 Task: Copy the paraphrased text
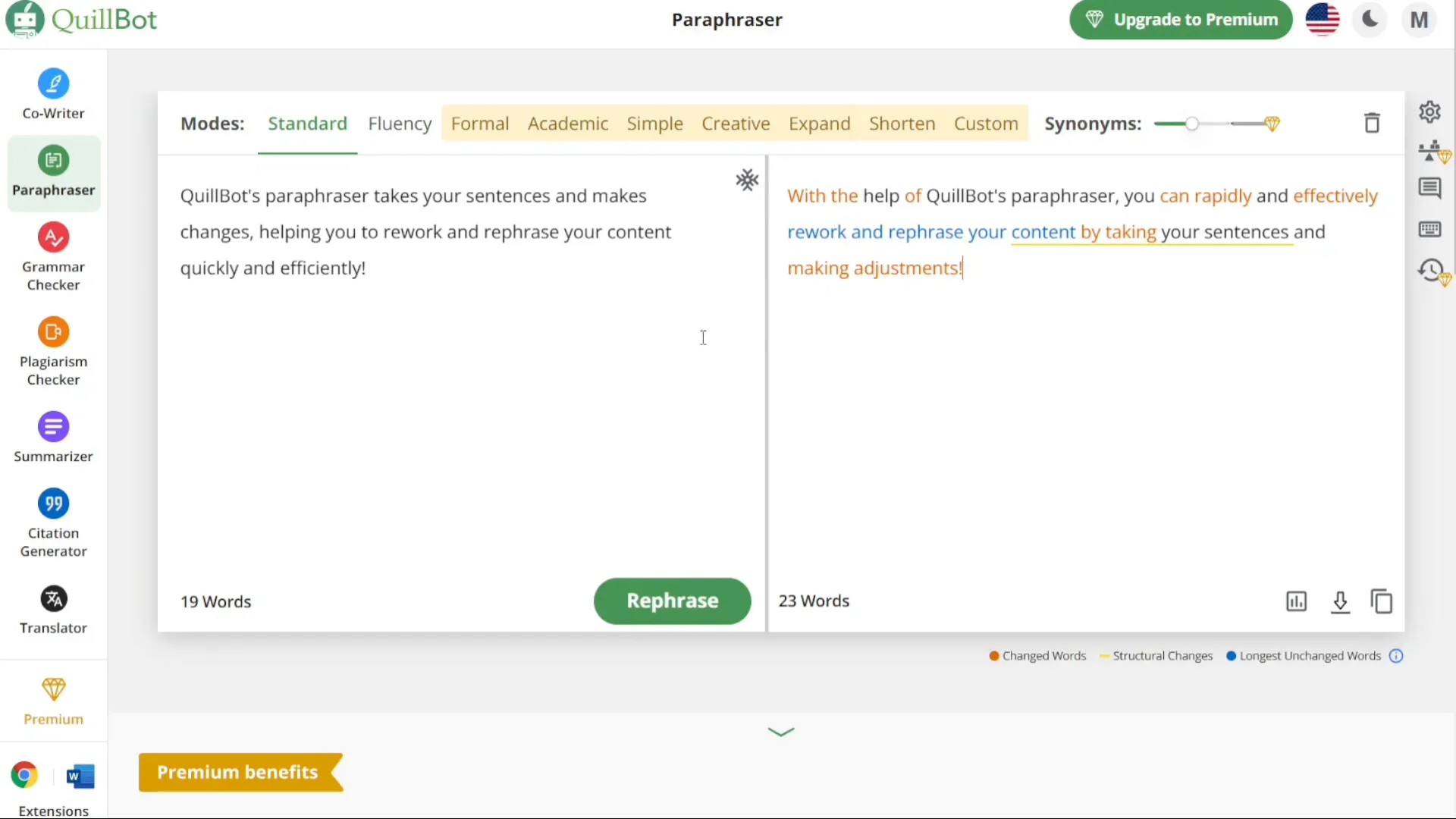point(1382,601)
